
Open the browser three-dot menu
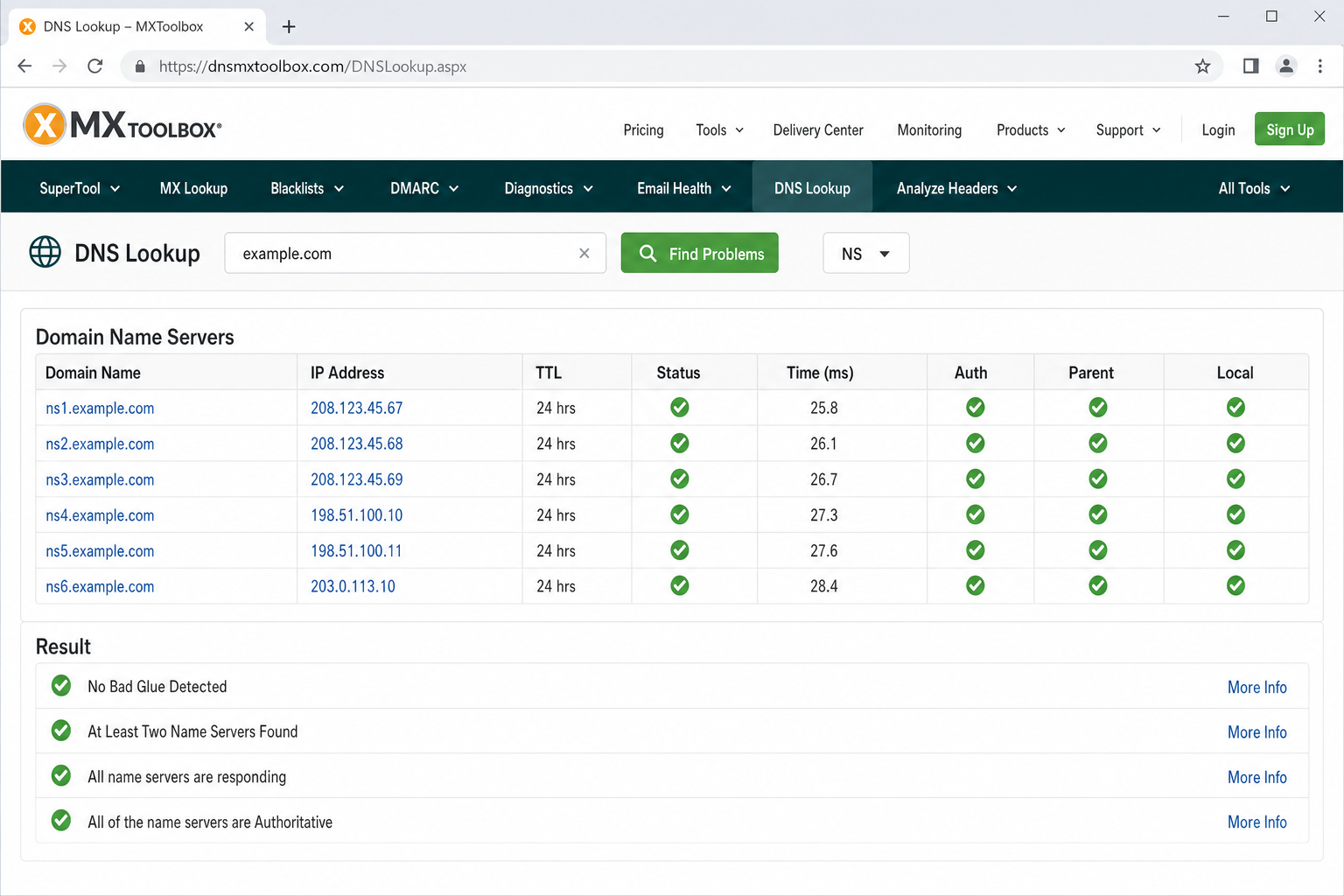click(1320, 66)
